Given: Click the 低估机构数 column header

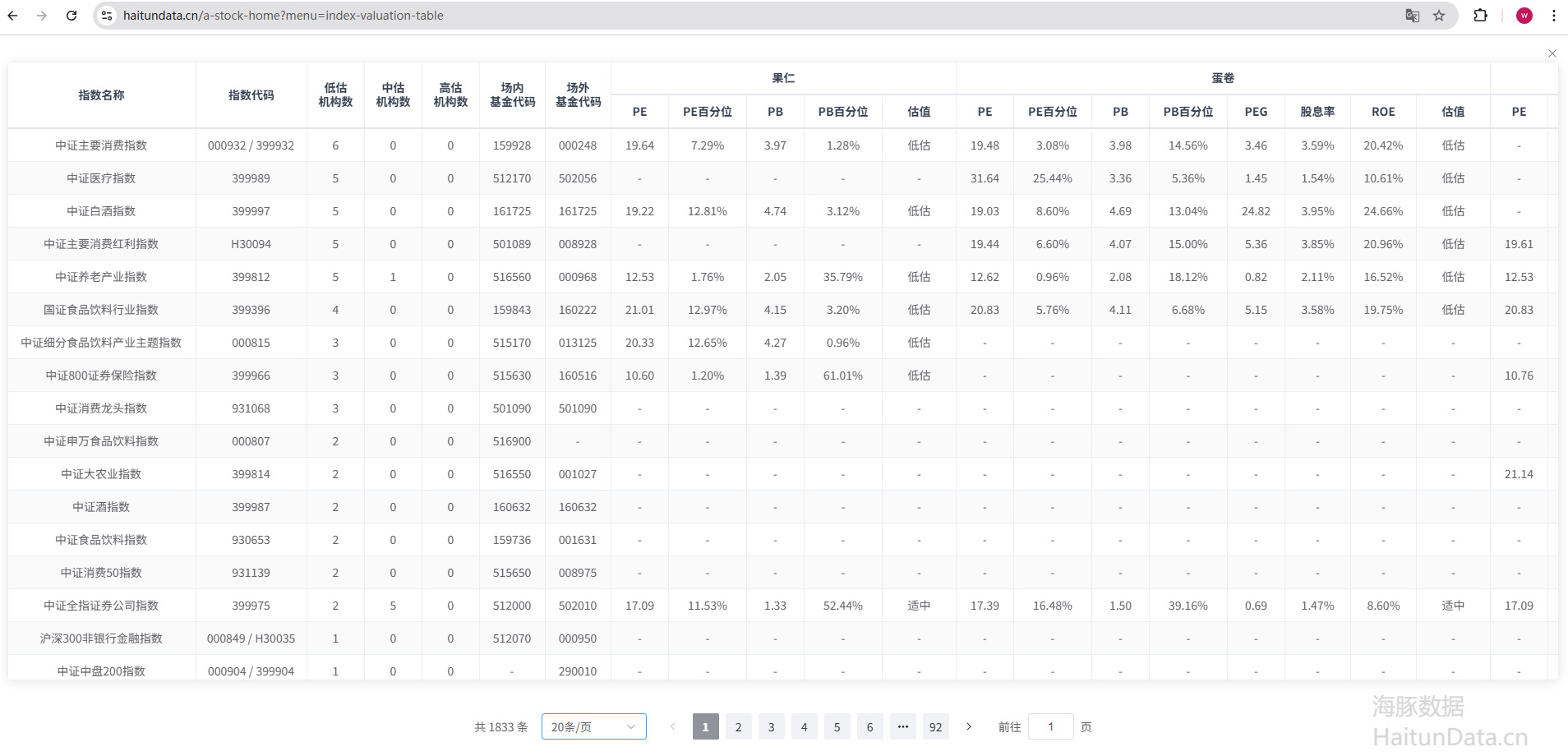Looking at the screenshot, I should pyautogui.click(x=335, y=95).
